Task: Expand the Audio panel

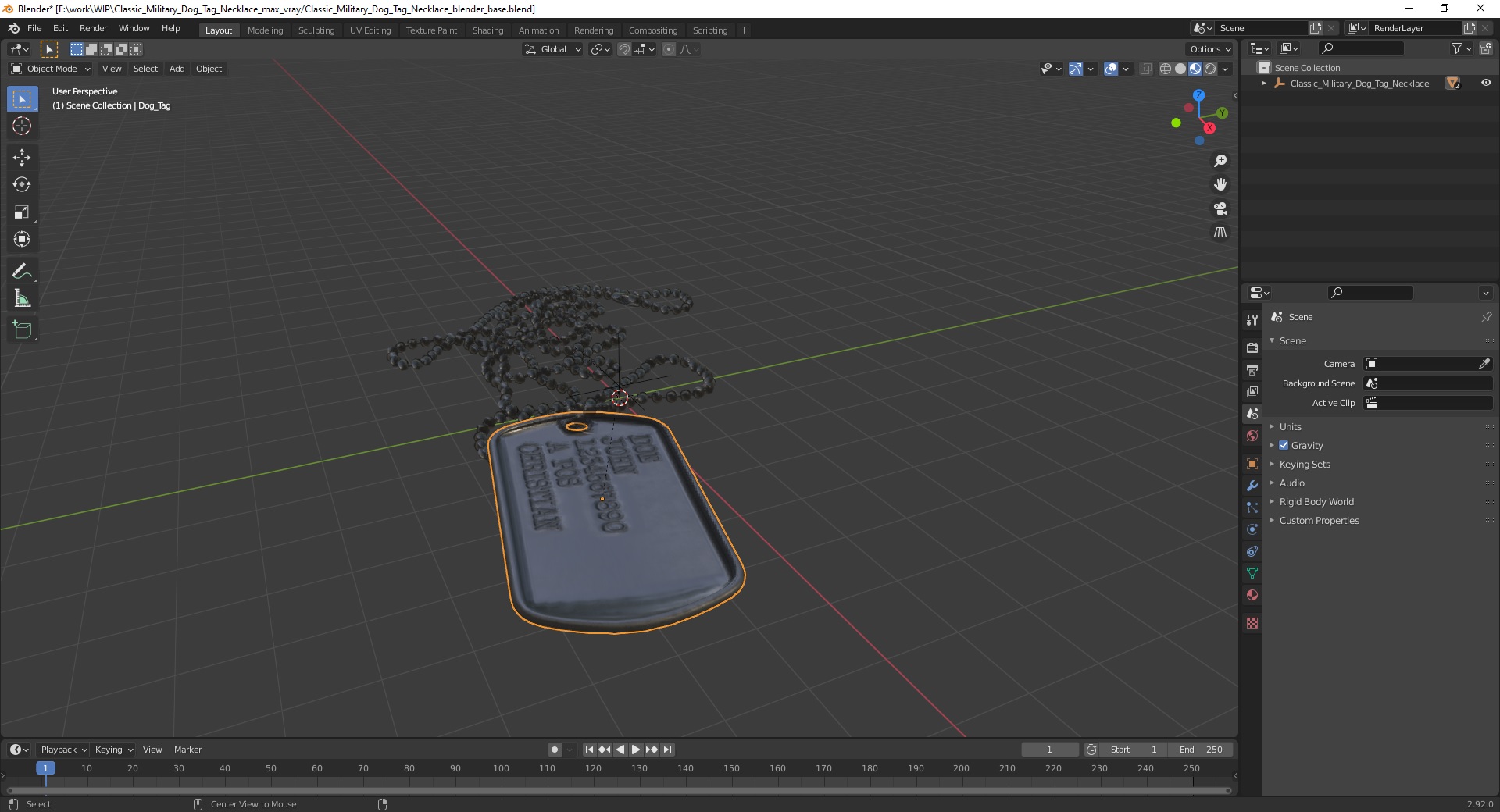Action: [1291, 483]
